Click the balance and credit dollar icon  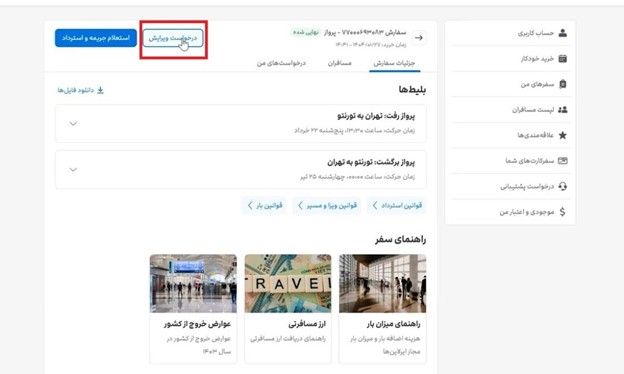(562, 212)
